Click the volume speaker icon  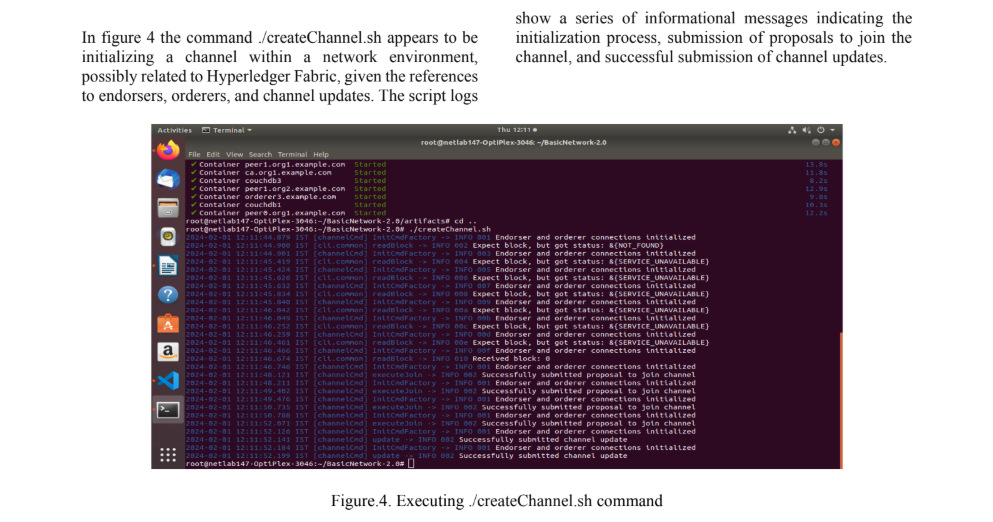coord(806,130)
